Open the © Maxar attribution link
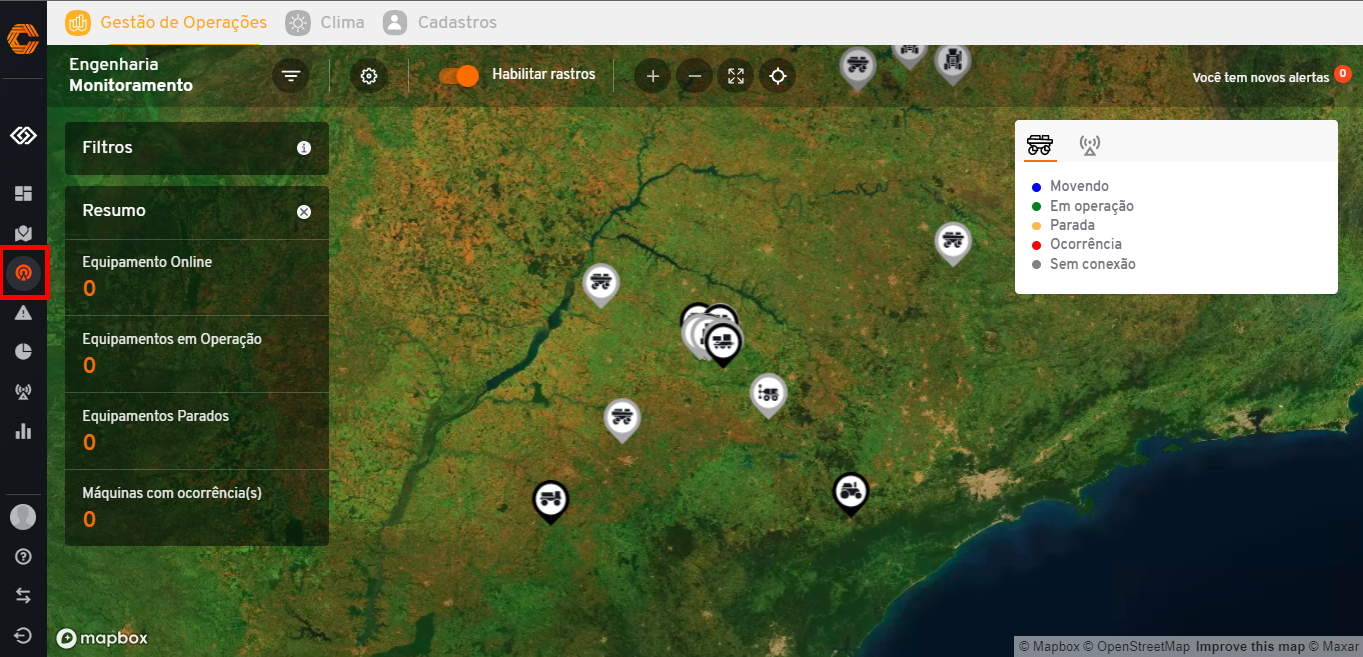This screenshot has height=657, width=1363. [x=1334, y=647]
